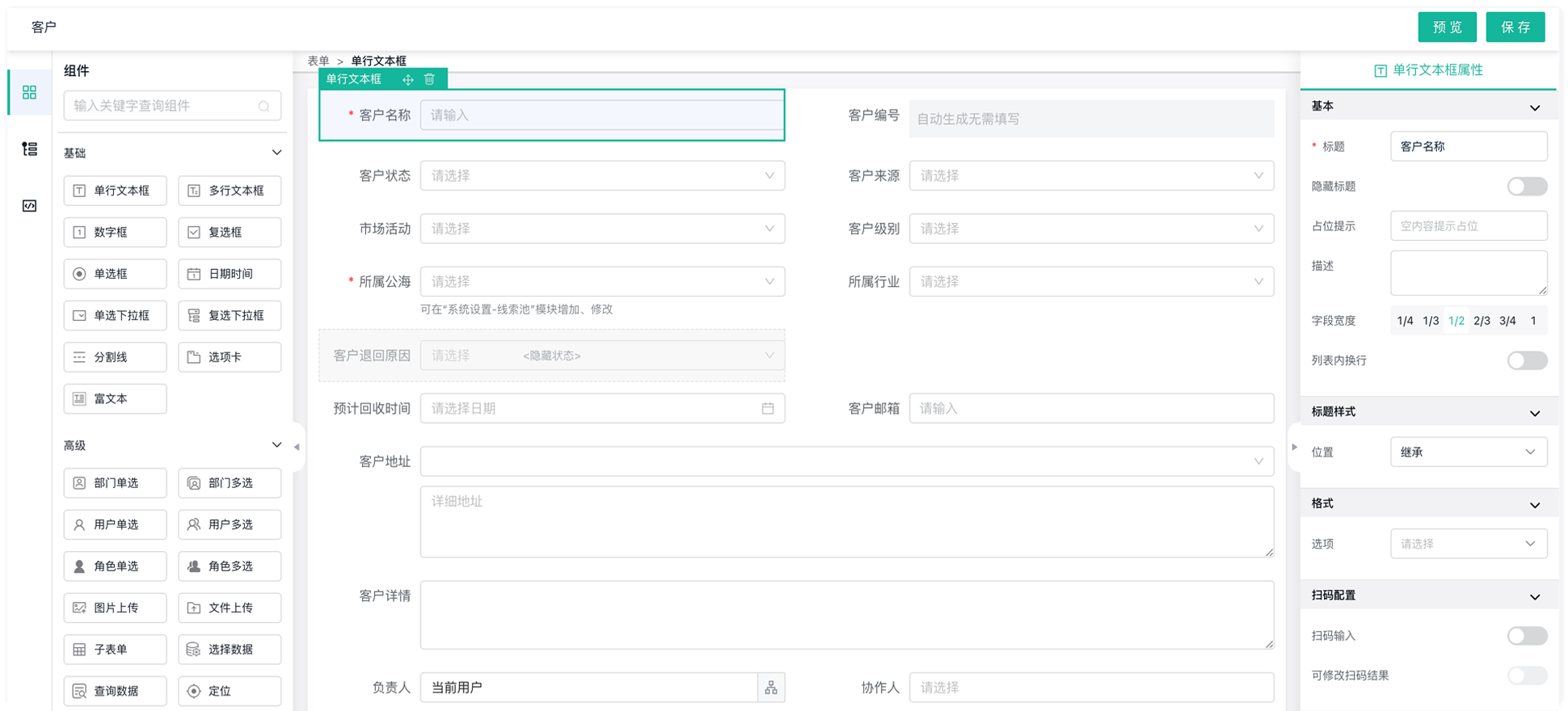Collapse the left component panel arrow

tap(297, 447)
